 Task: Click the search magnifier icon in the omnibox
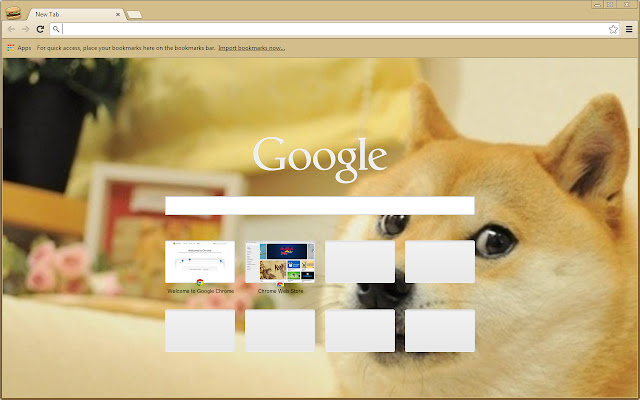[x=56, y=29]
